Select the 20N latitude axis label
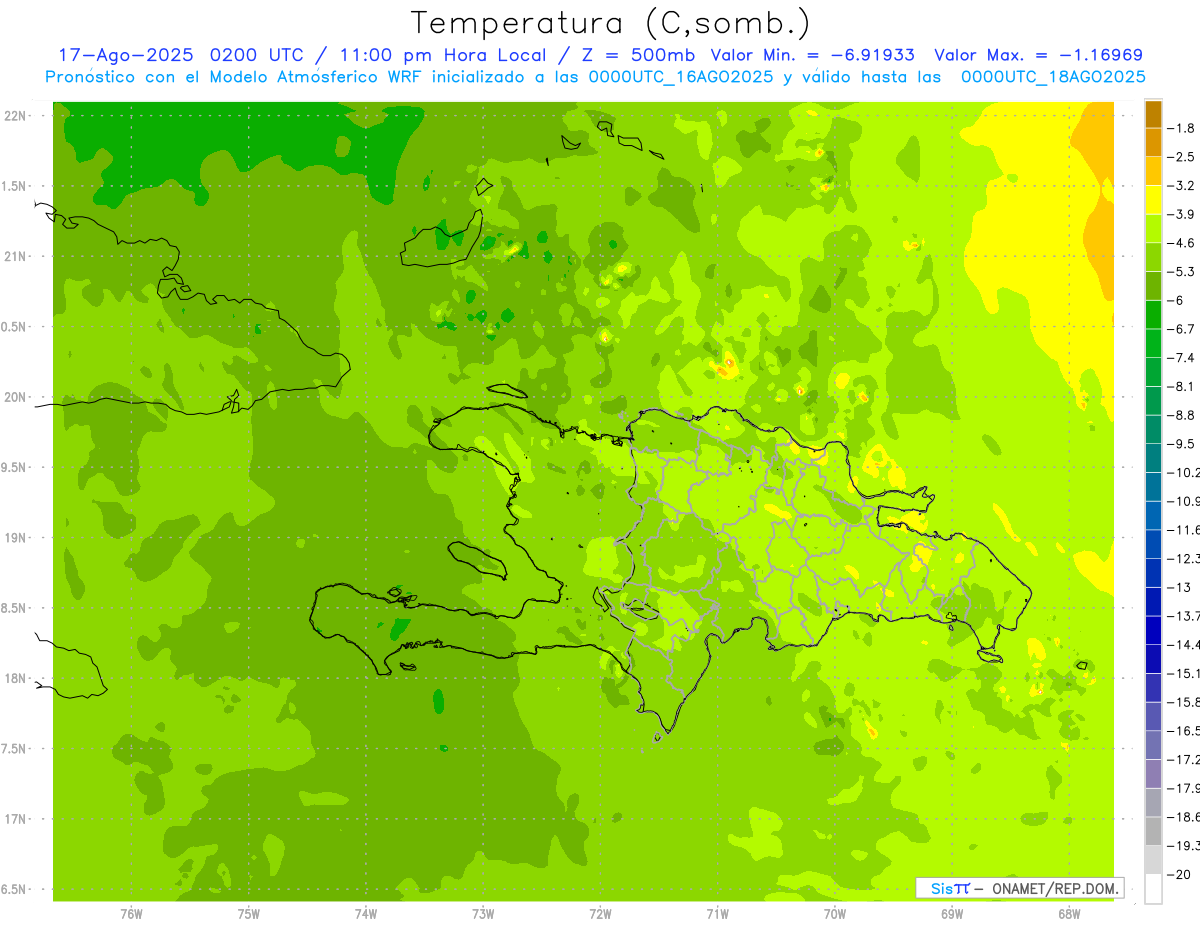This screenshot has height=927, width=1200. (x=15, y=397)
